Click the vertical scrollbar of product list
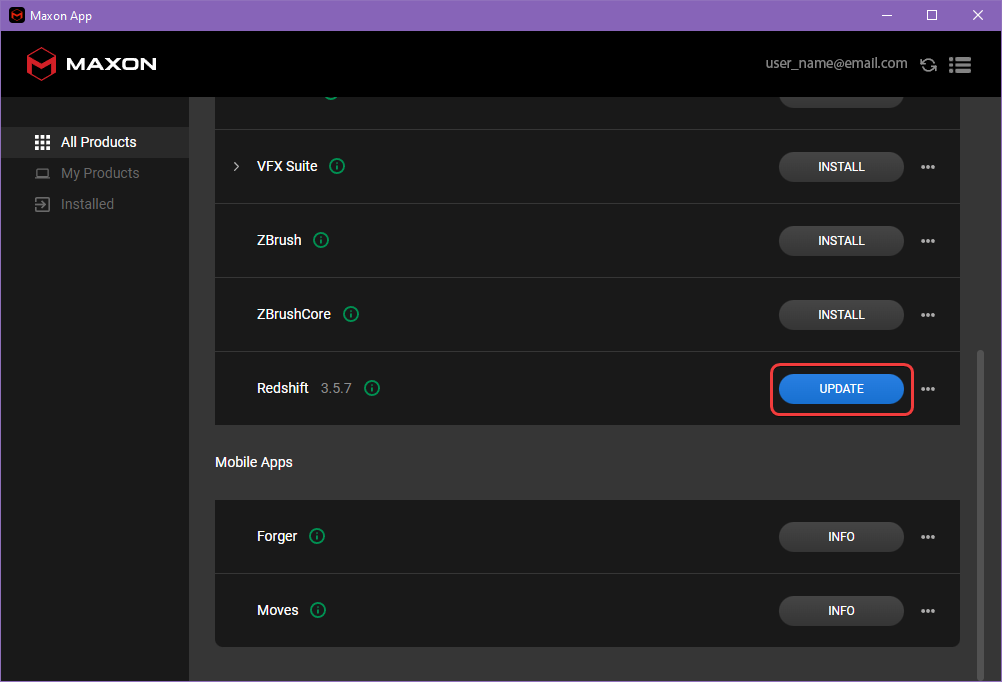 tap(980, 500)
